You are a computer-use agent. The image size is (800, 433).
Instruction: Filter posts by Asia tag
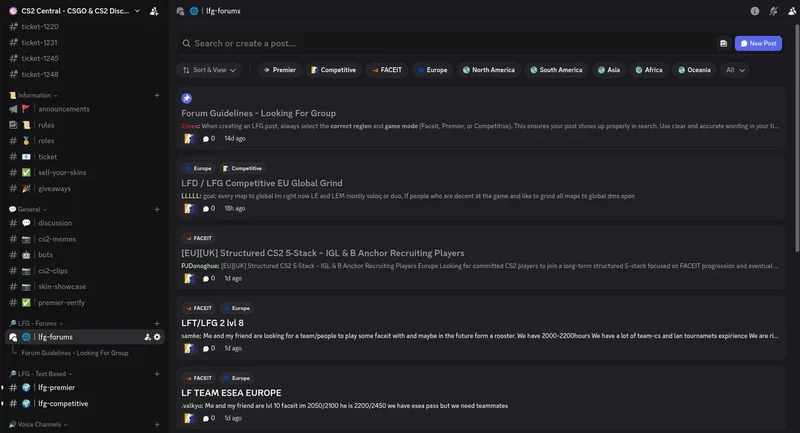(609, 70)
